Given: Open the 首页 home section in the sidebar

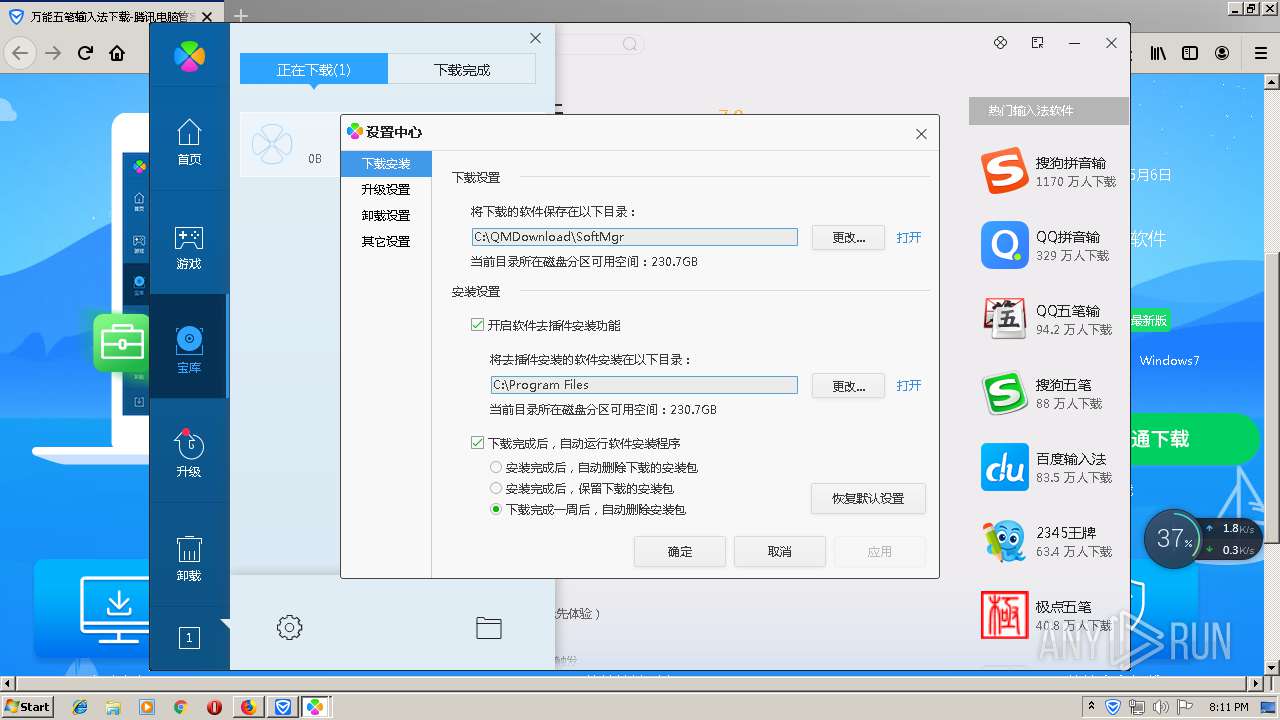Looking at the screenshot, I should (189, 142).
